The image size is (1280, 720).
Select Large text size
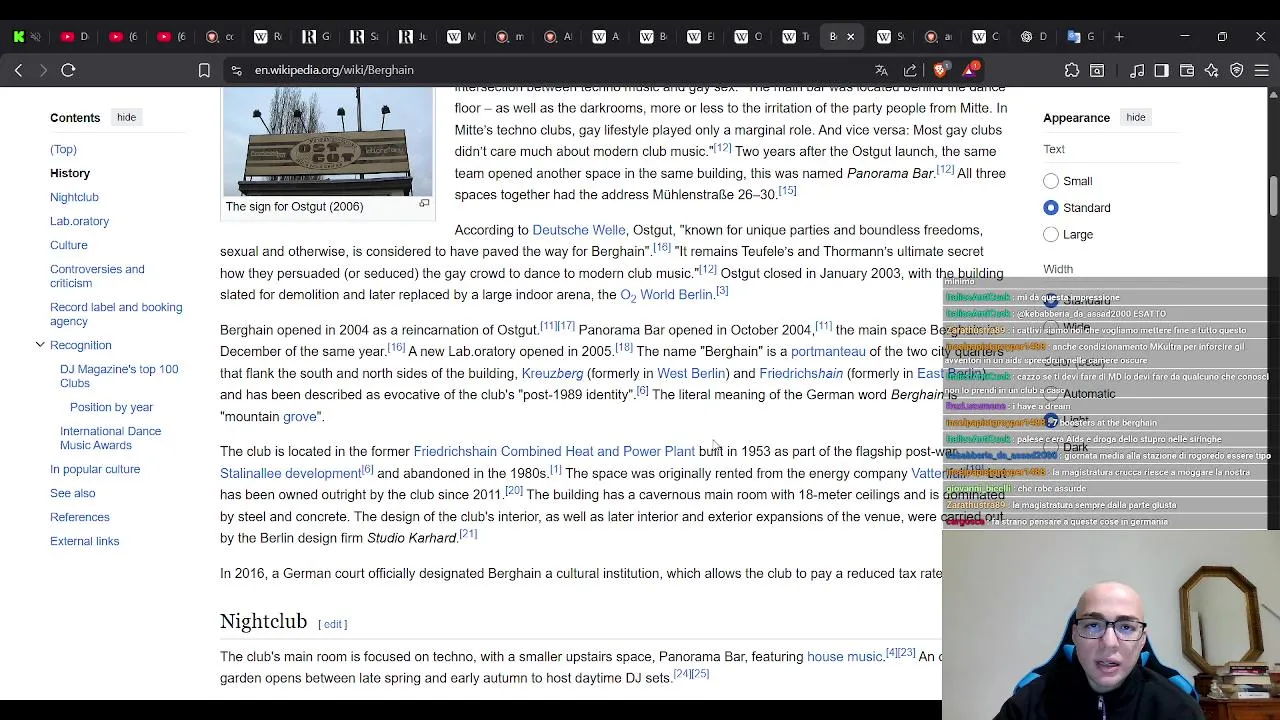[1051, 234]
